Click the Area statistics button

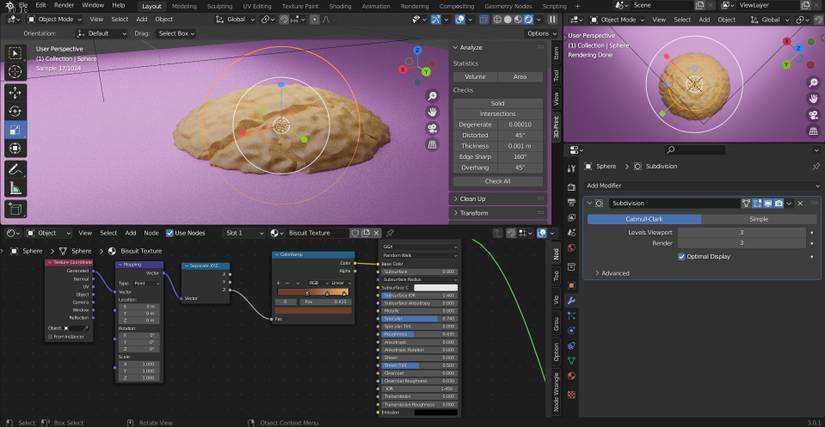tap(520, 77)
